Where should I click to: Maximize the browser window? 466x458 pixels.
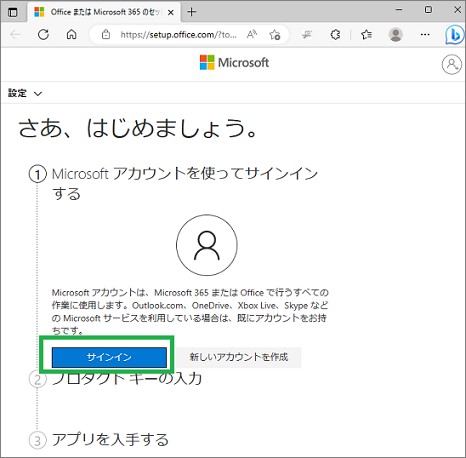(428, 10)
